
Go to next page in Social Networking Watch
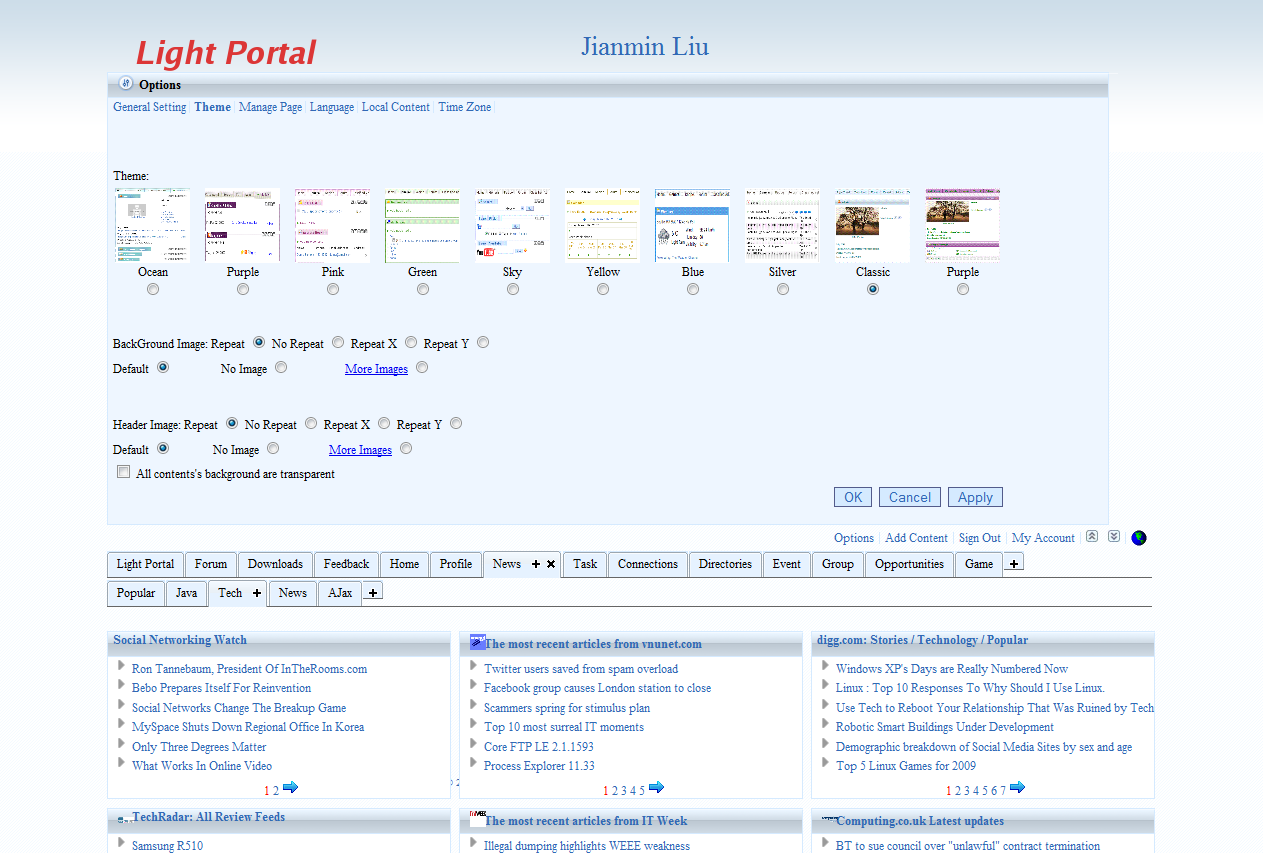pos(290,788)
